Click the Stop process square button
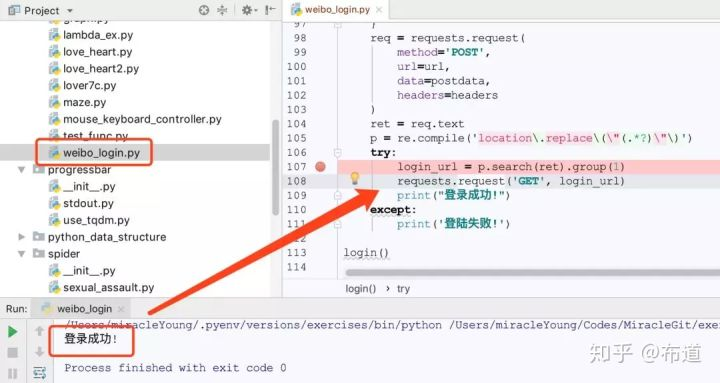The height and width of the screenshot is (383, 720). [13, 353]
